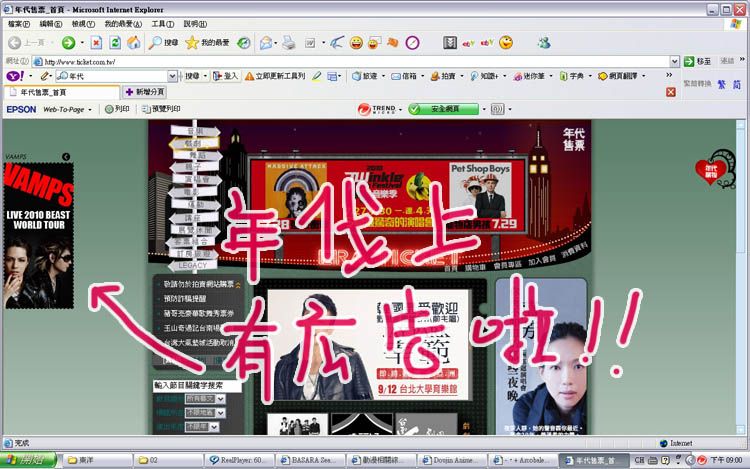The image size is (750, 469).
Task: Open the VAMPS Live 2010 ad banner
Action: pos(39,236)
